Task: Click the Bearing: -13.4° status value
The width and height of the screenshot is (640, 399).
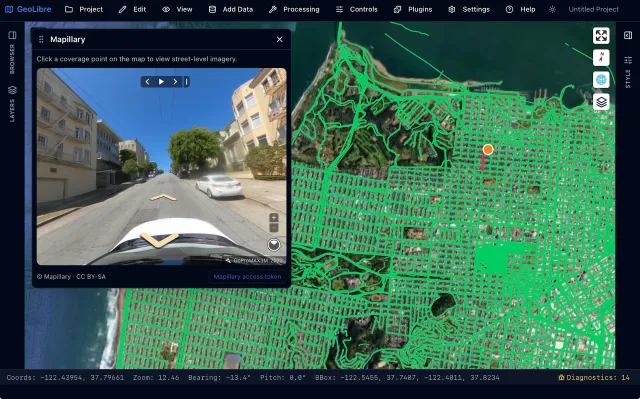Action: (220, 377)
